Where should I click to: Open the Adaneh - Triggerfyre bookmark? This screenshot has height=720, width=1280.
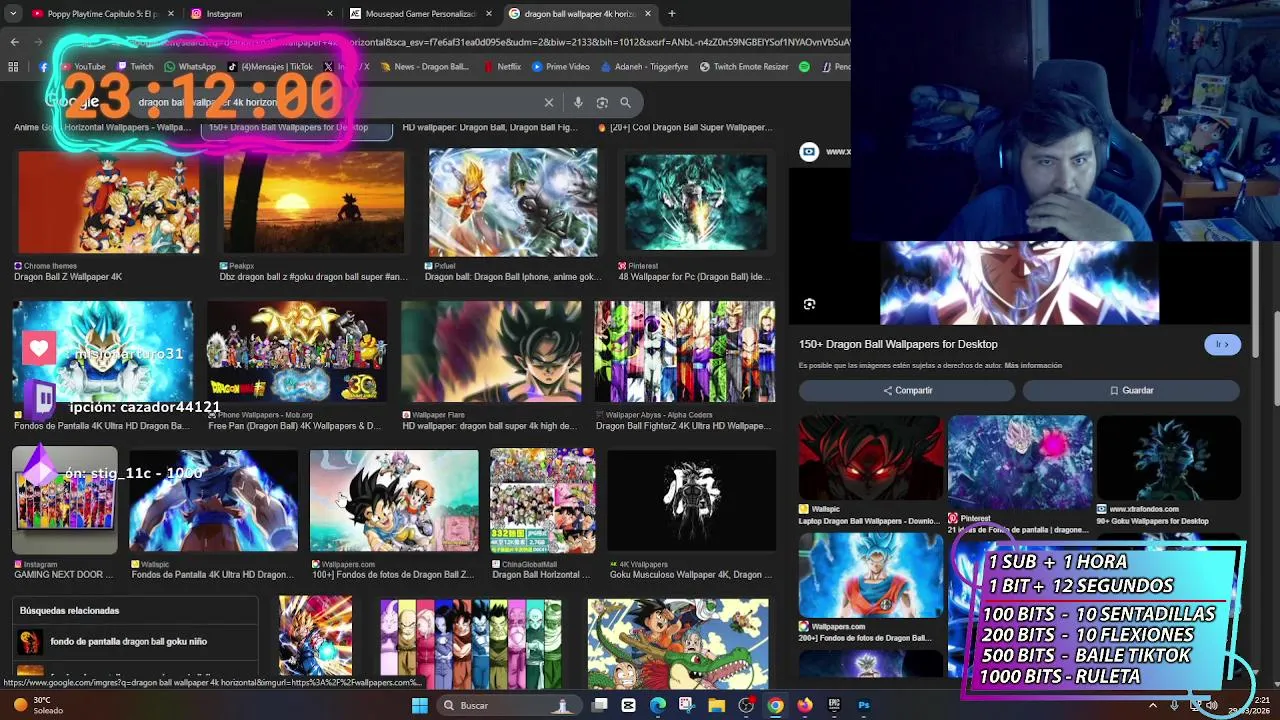tap(643, 67)
